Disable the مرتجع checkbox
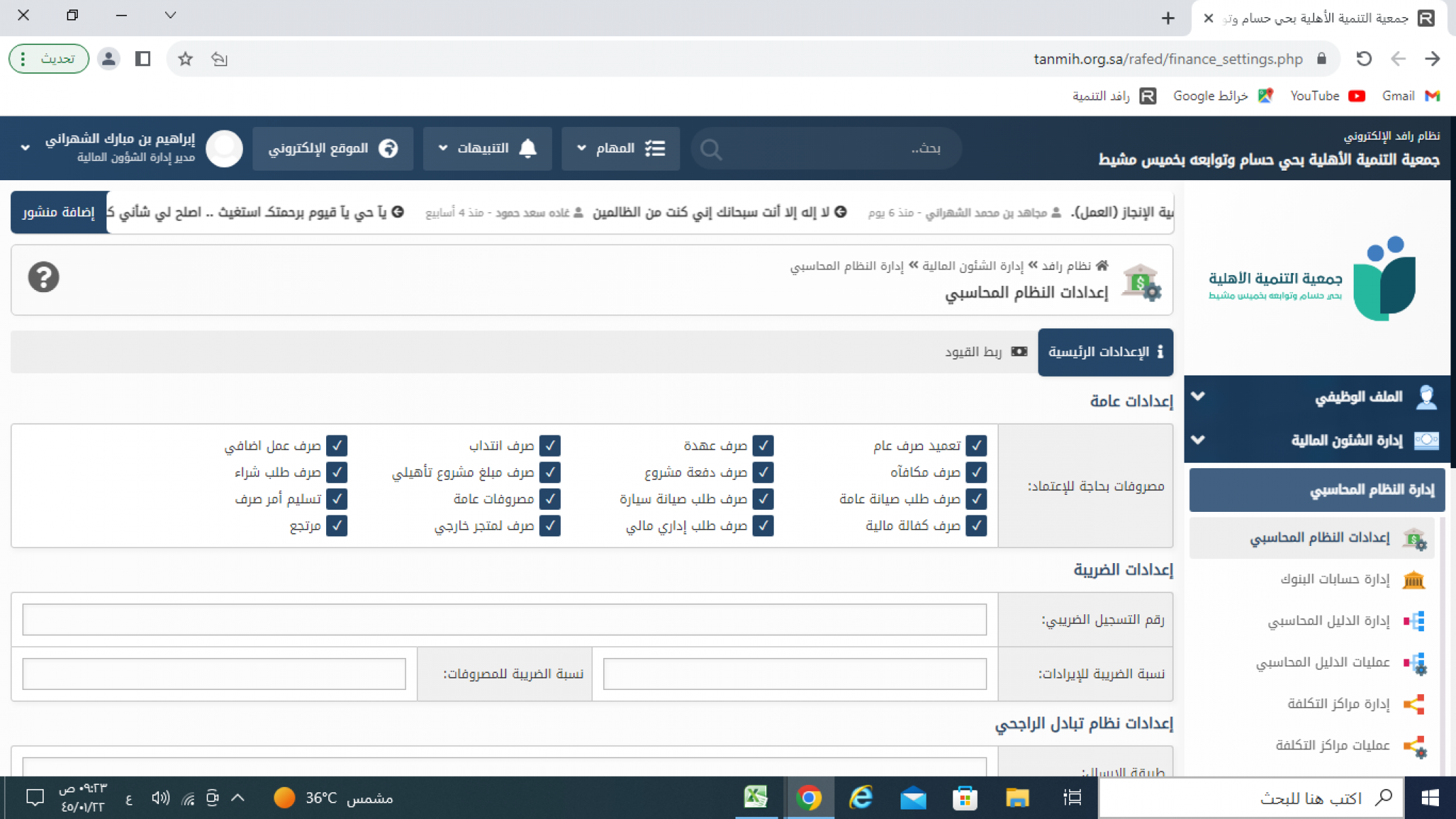This screenshot has height=819, width=1456. point(336,526)
